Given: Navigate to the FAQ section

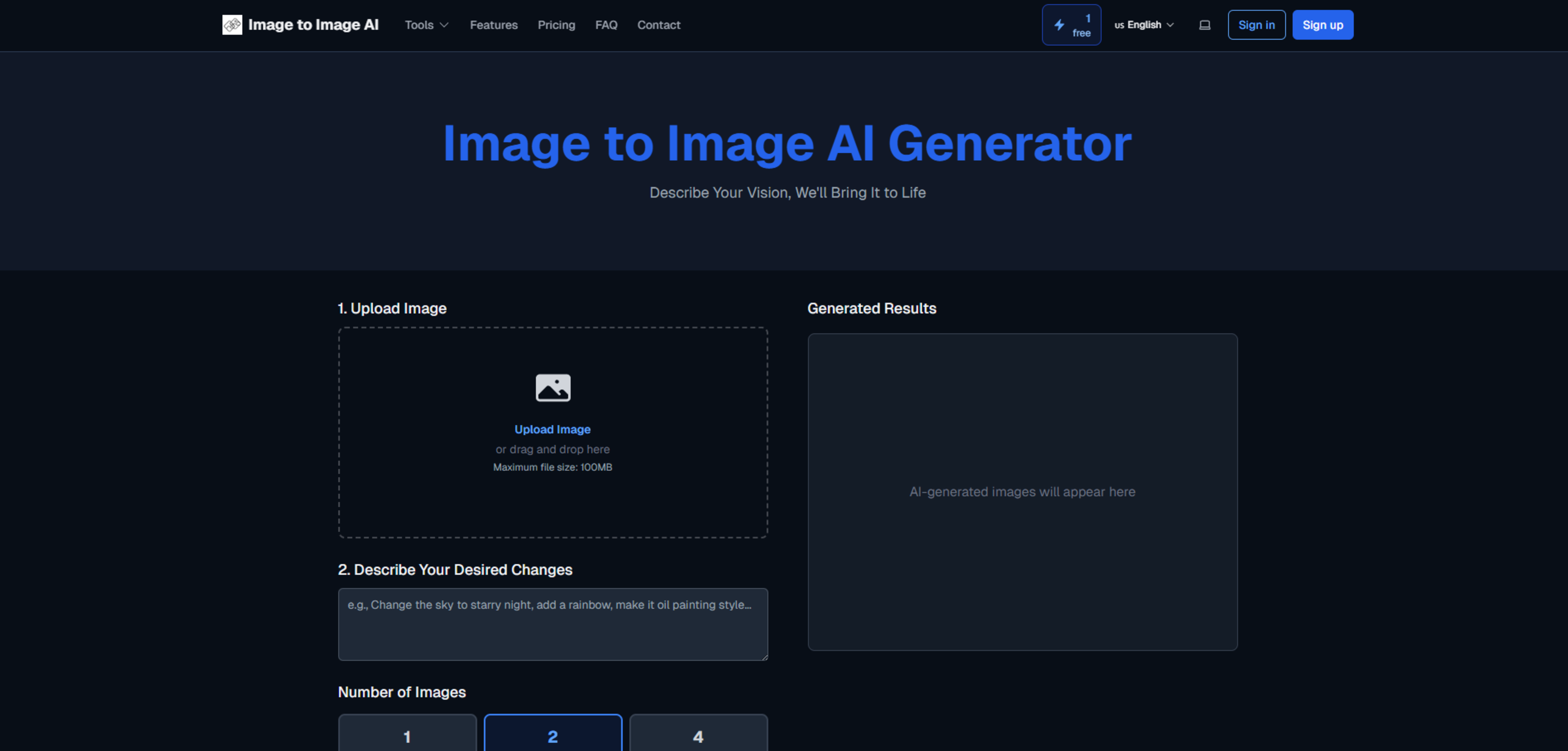Looking at the screenshot, I should point(606,25).
